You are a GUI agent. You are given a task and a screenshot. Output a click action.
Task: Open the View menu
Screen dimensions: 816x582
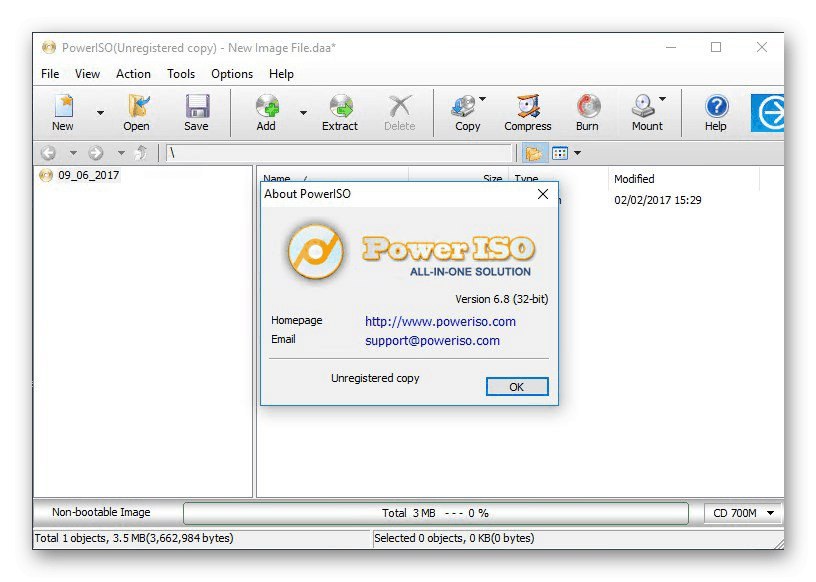tap(87, 74)
